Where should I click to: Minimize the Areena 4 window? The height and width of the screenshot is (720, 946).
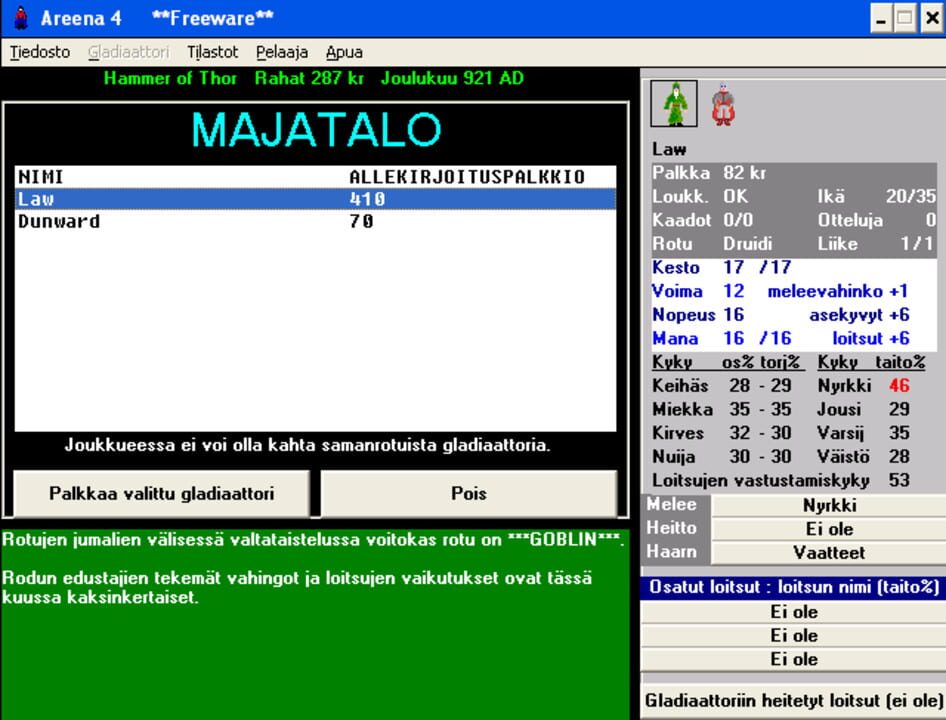(x=881, y=19)
